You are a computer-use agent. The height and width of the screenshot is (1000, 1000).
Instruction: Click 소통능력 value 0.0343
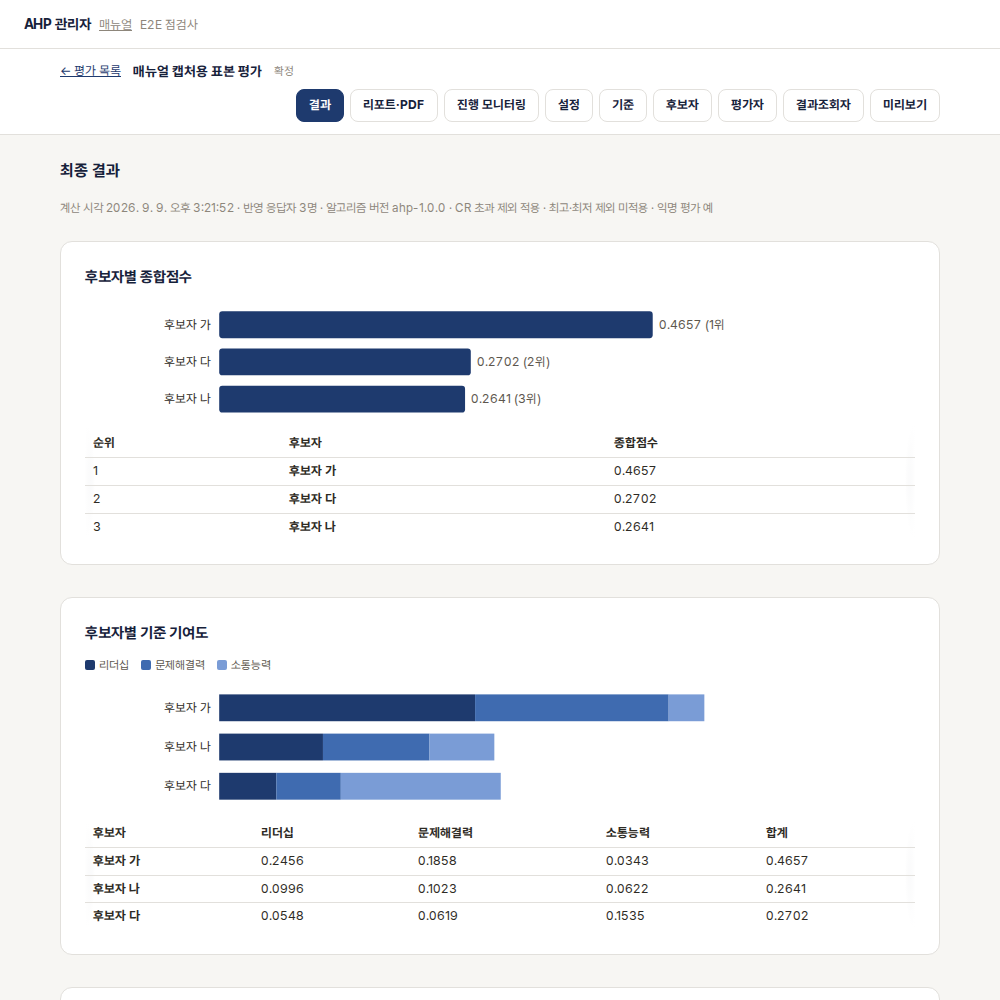627,861
